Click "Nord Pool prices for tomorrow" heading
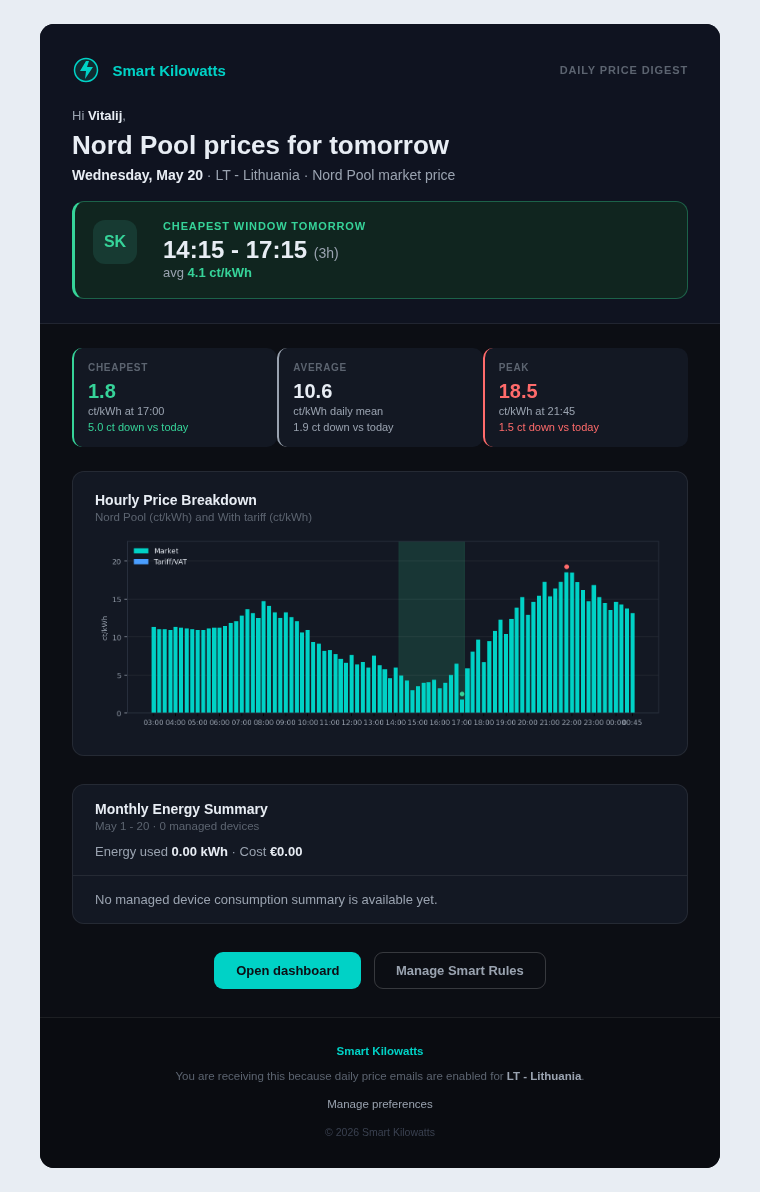 coord(261,145)
